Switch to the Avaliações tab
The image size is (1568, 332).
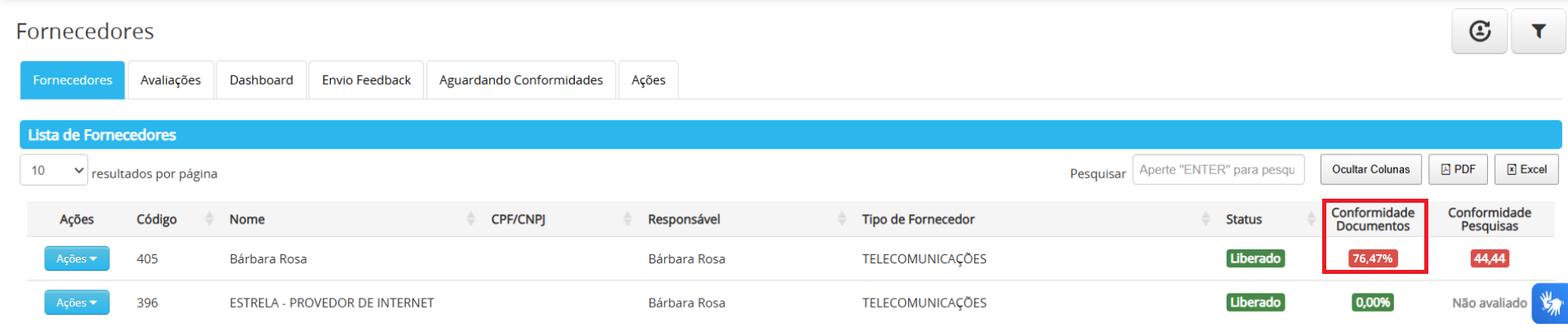tap(171, 80)
